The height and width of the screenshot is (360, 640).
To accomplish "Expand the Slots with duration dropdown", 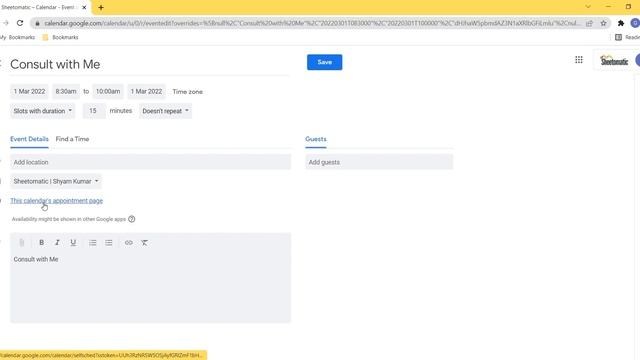I will [42, 111].
